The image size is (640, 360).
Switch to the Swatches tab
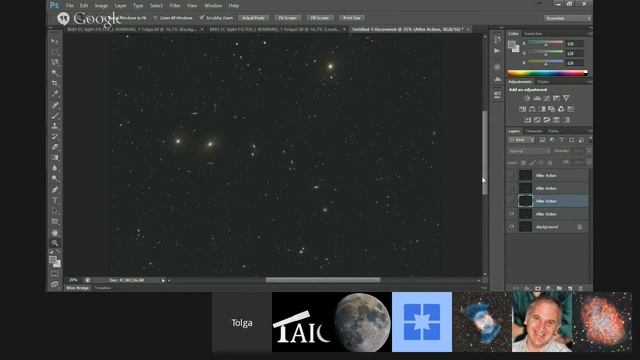(x=533, y=33)
